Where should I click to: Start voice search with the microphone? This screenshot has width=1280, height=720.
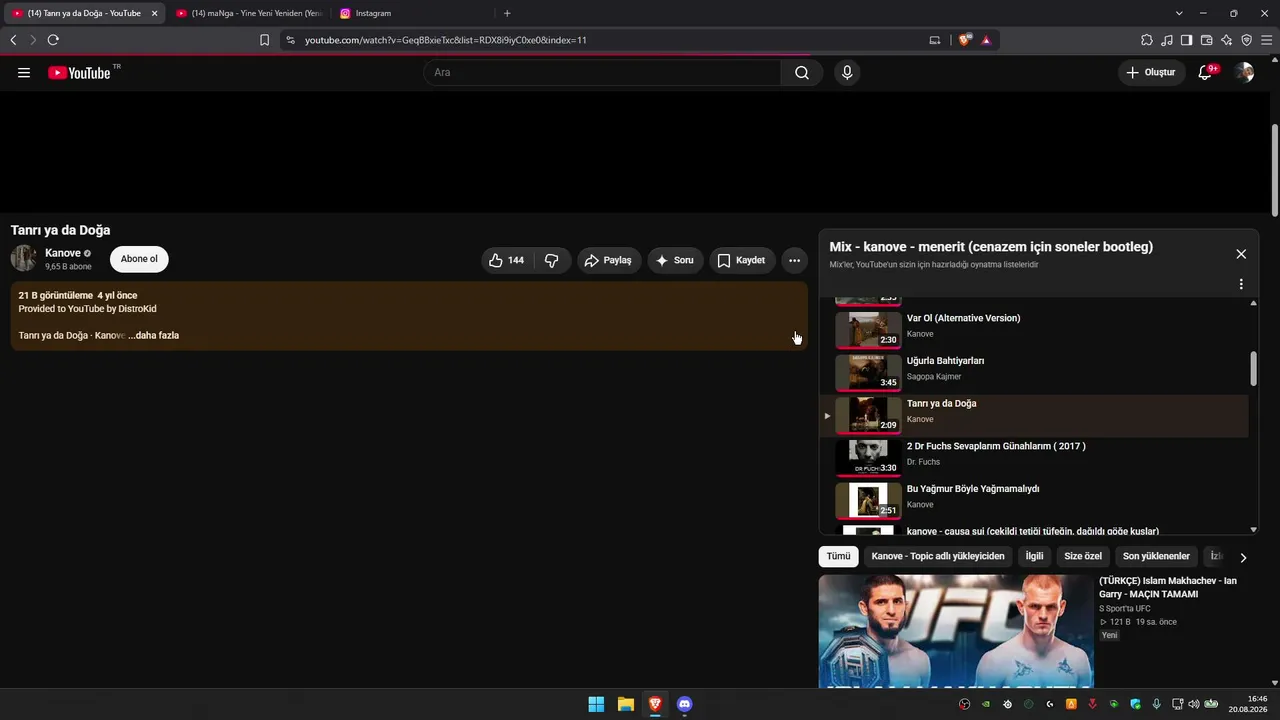tap(847, 72)
